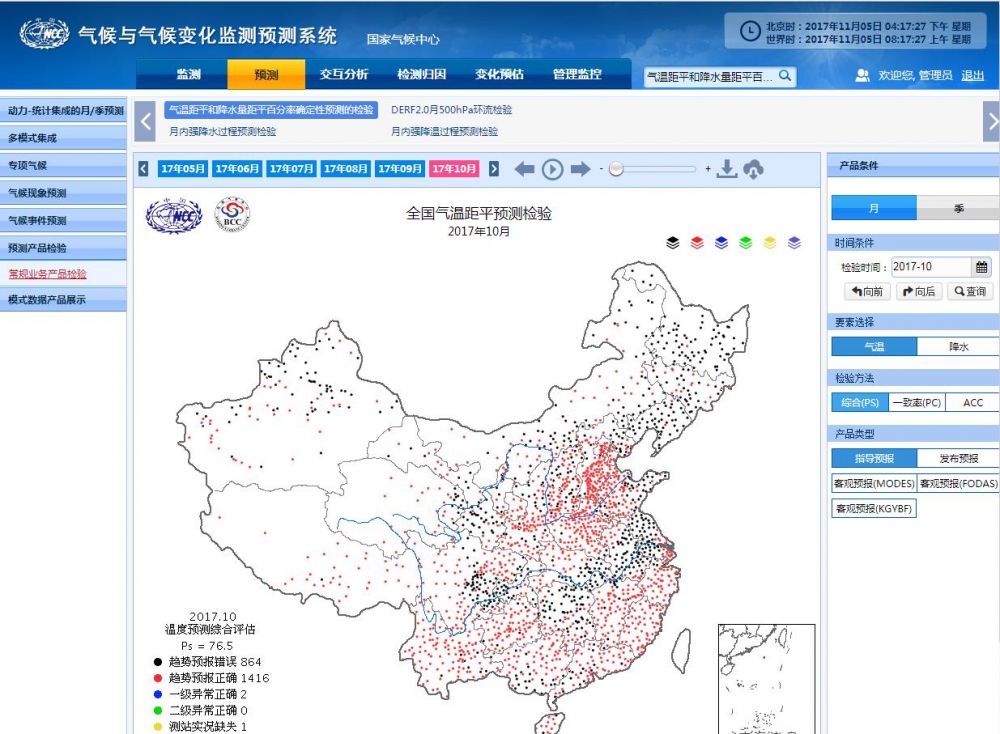Image resolution: width=1000 pixels, height=734 pixels.
Task: Toggle the red layer icon above map
Action: (x=697, y=243)
